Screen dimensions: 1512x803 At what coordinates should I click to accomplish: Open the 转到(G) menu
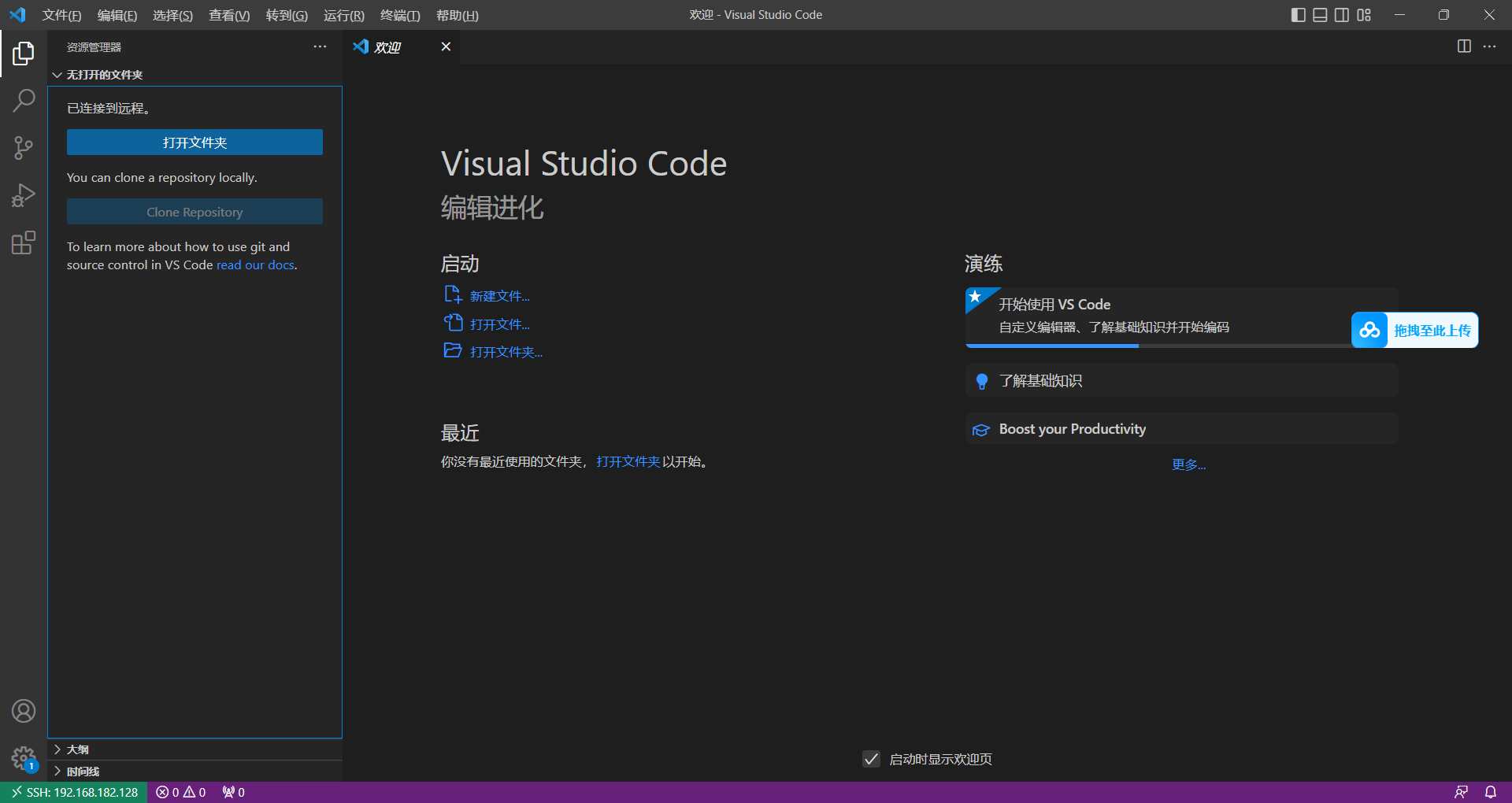tap(287, 15)
